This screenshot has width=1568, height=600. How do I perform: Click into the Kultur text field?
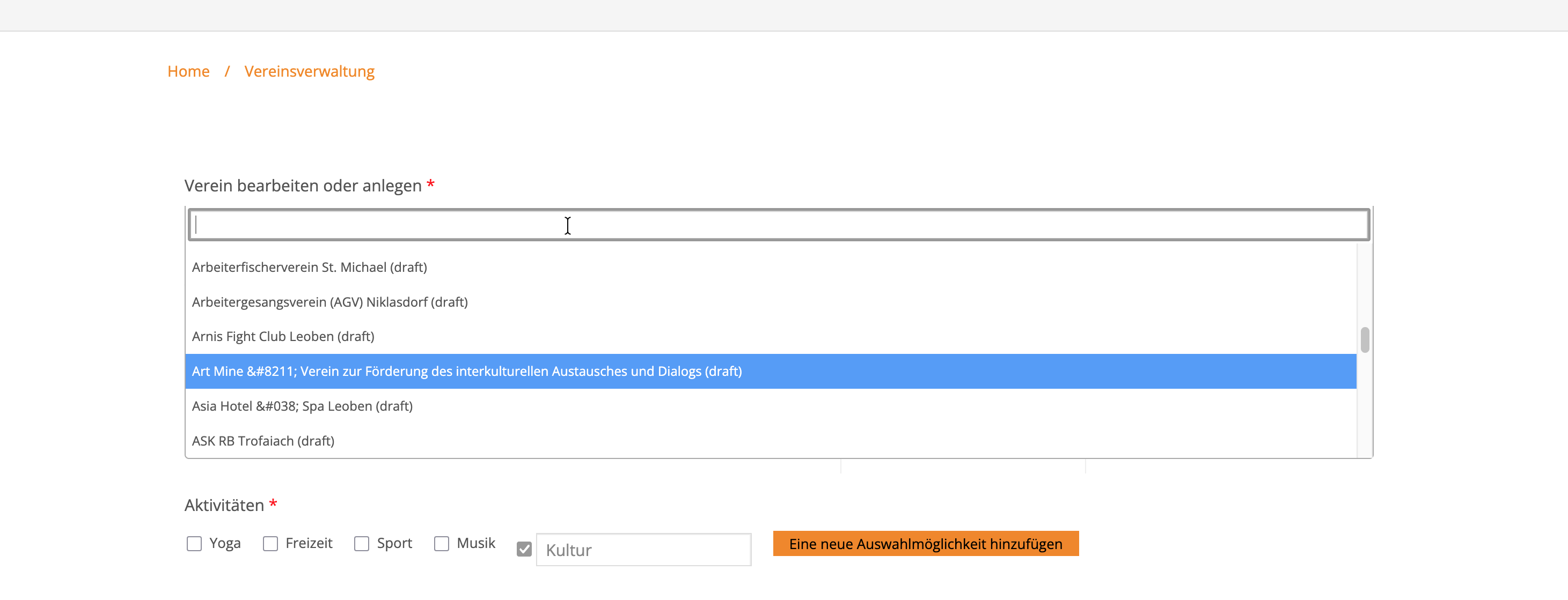(x=643, y=550)
